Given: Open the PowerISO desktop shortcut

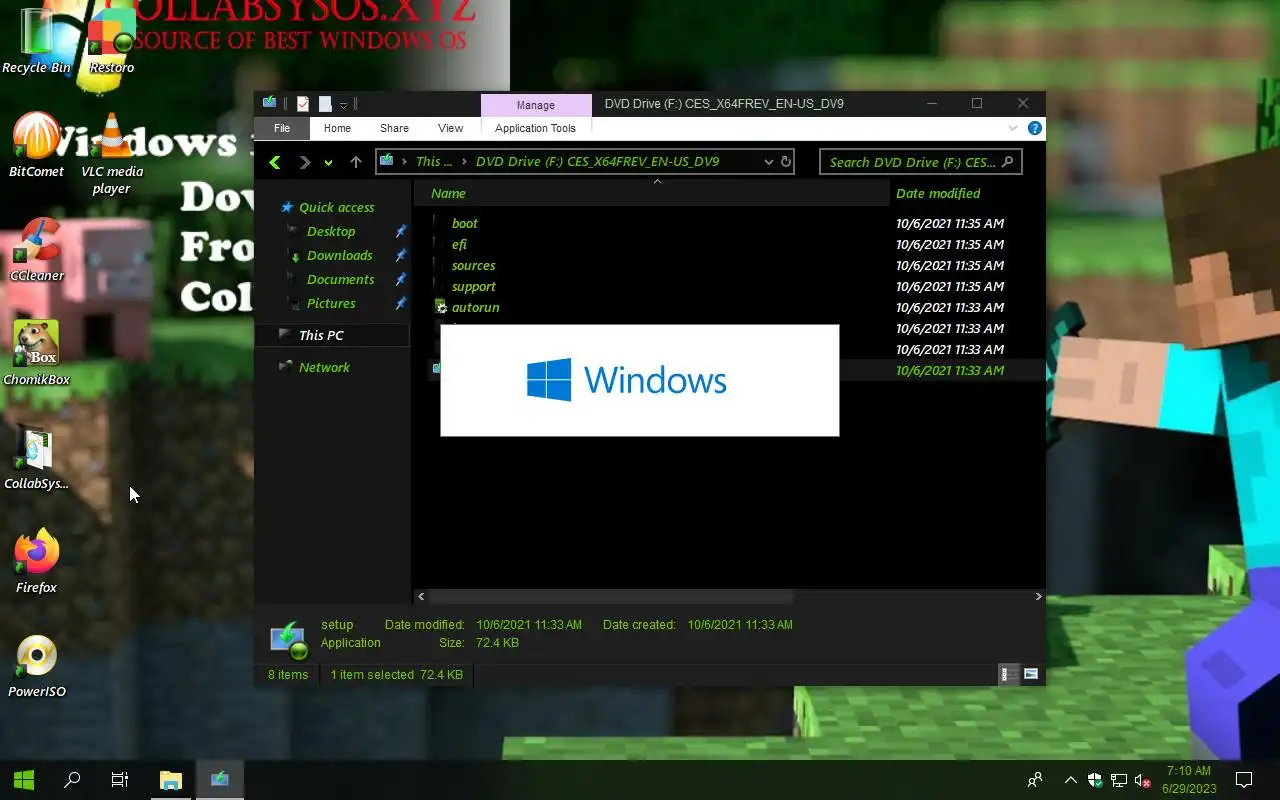Looking at the screenshot, I should [x=37, y=666].
